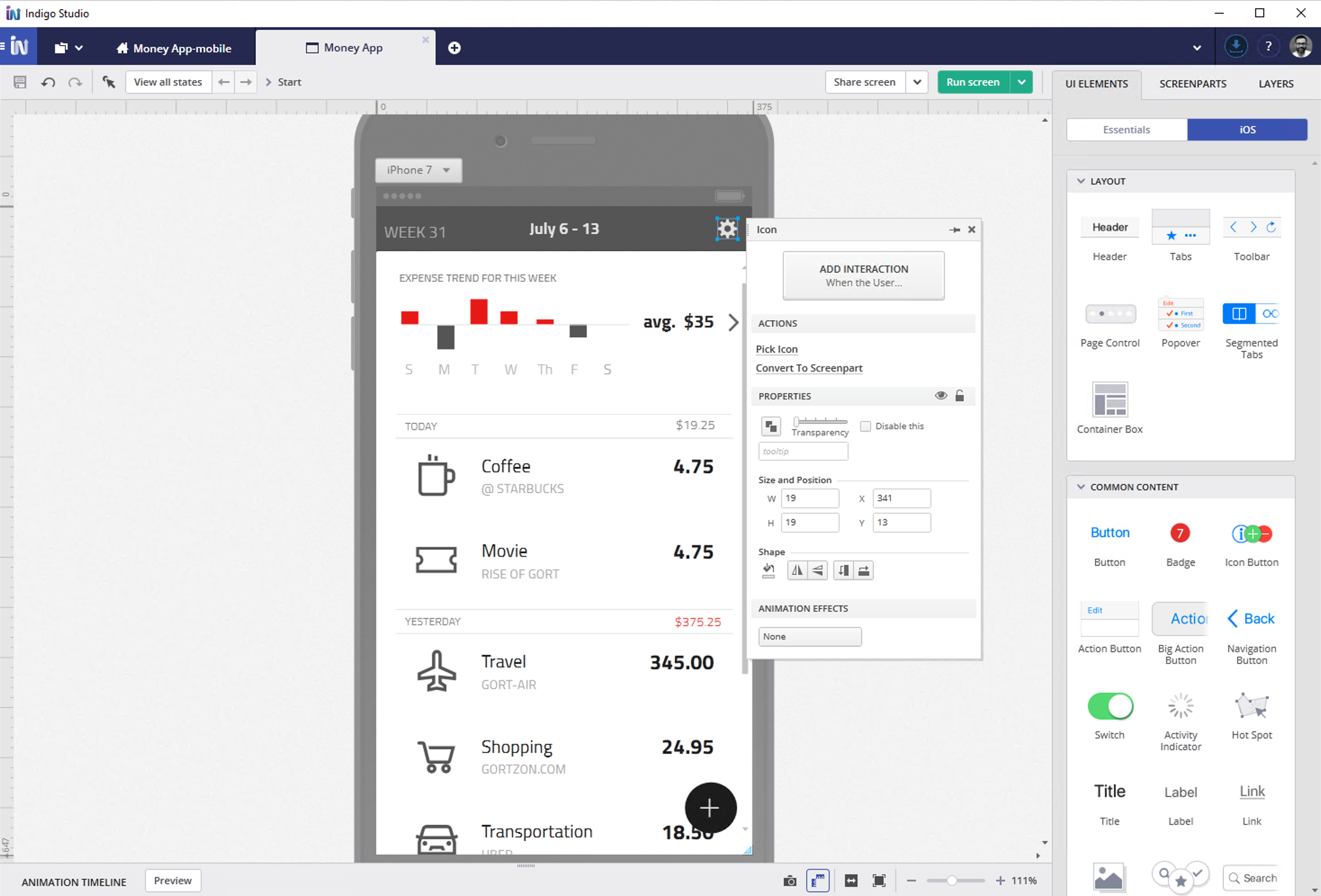Go to next state arrow

pos(246,82)
